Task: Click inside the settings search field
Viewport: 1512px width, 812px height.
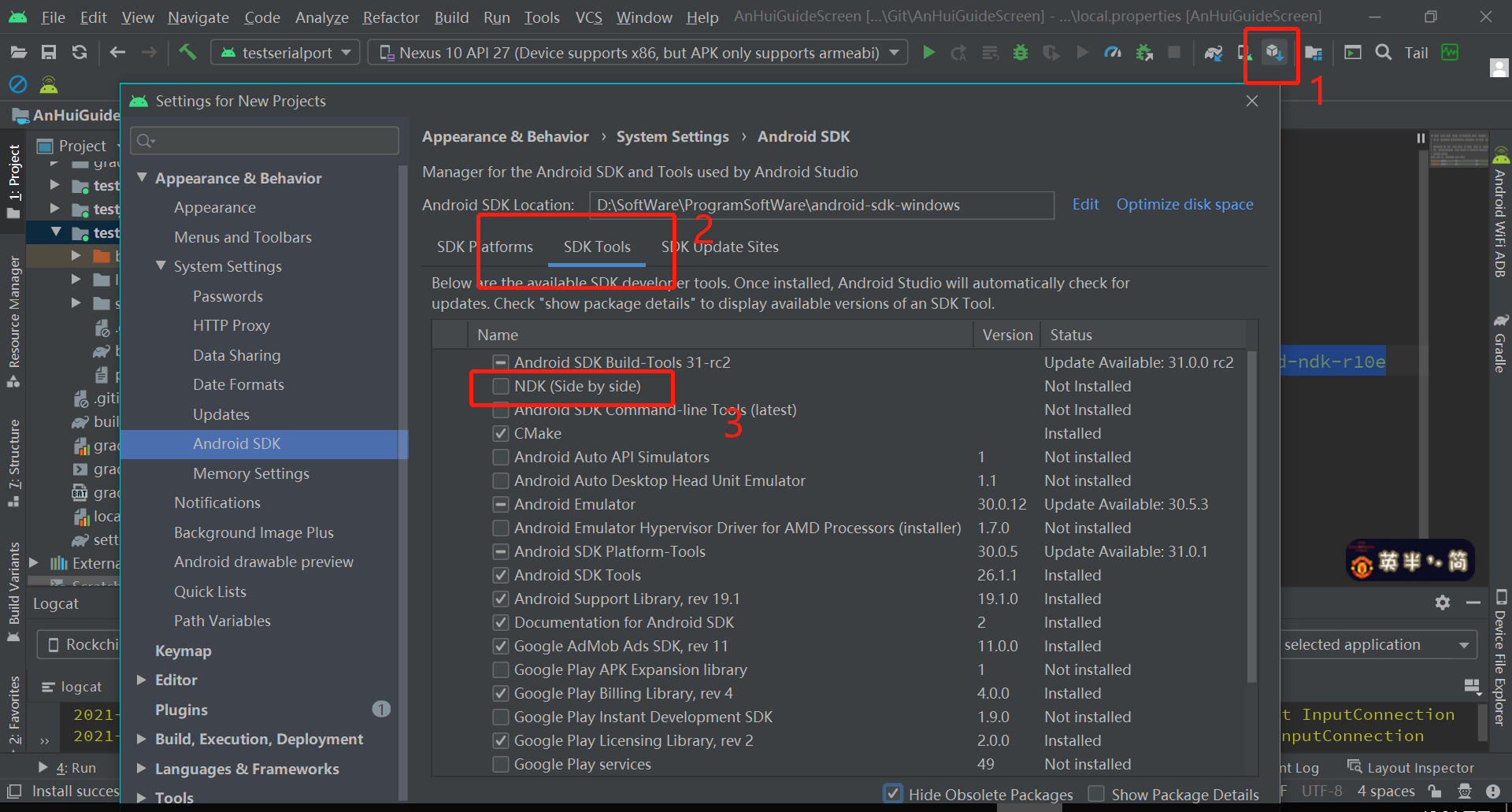Action: [x=264, y=140]
